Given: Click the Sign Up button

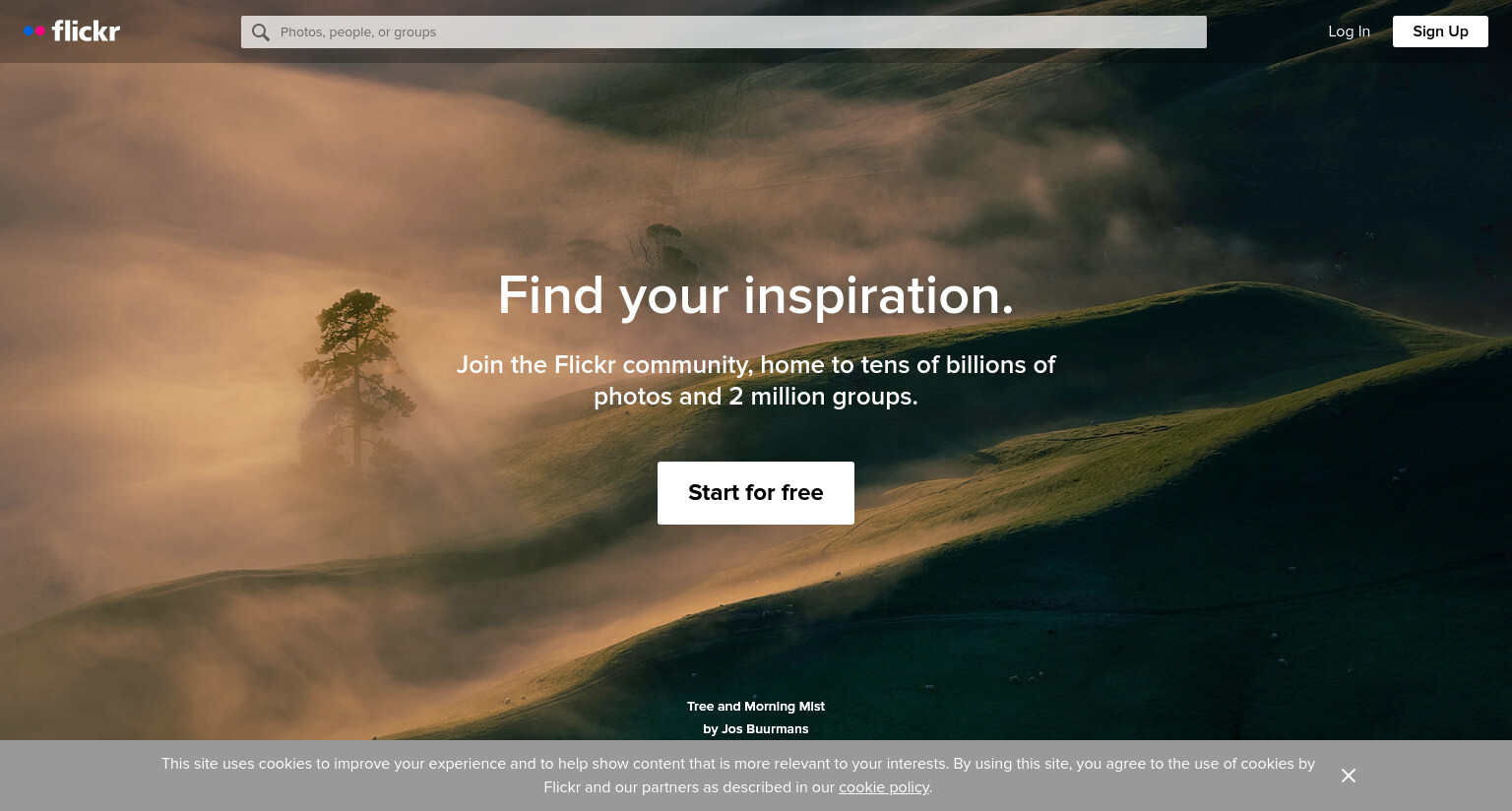Looking at the screenshot, I should click(x=1440, y=31).
